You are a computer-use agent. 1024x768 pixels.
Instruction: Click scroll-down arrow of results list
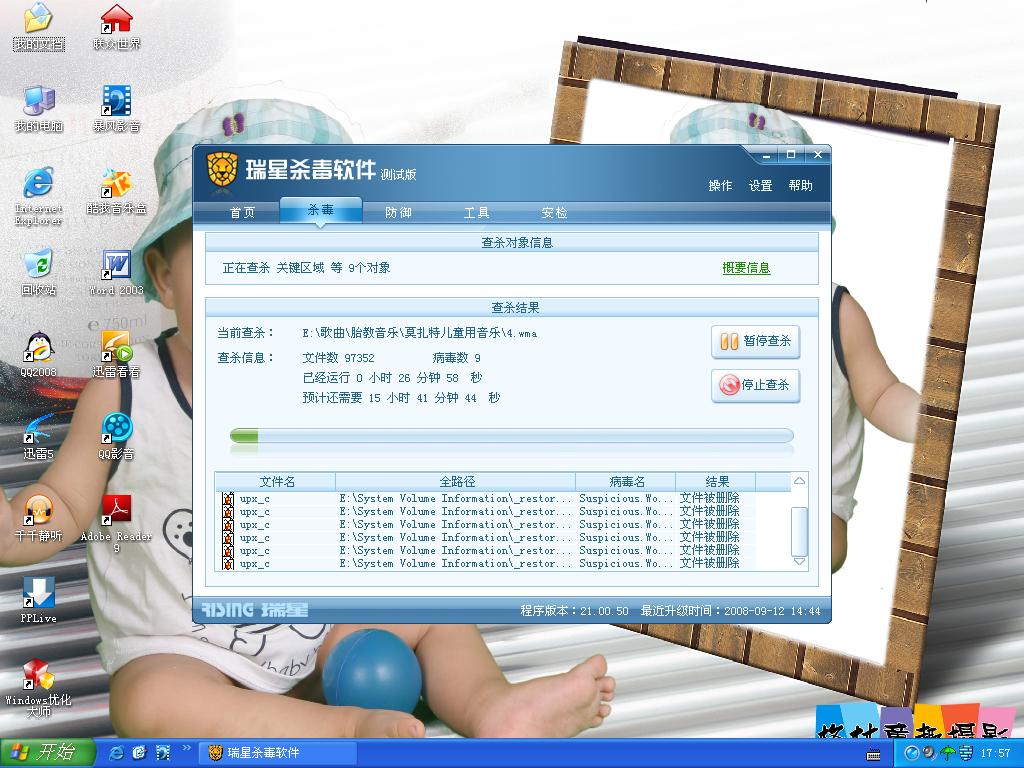[x=799, y=562]
